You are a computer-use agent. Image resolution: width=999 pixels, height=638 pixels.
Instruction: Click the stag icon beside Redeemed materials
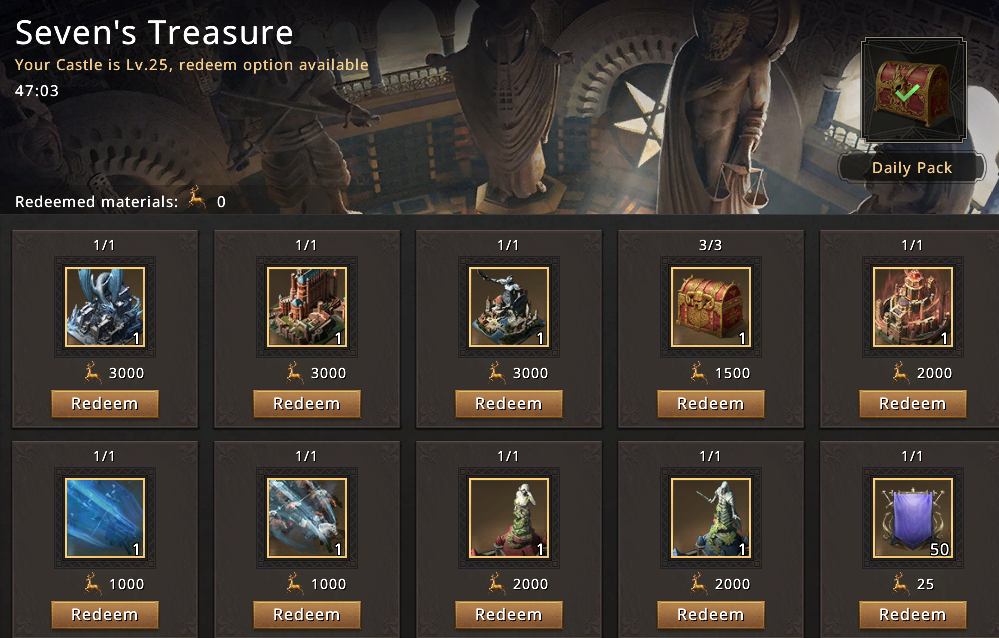(198, 198)
